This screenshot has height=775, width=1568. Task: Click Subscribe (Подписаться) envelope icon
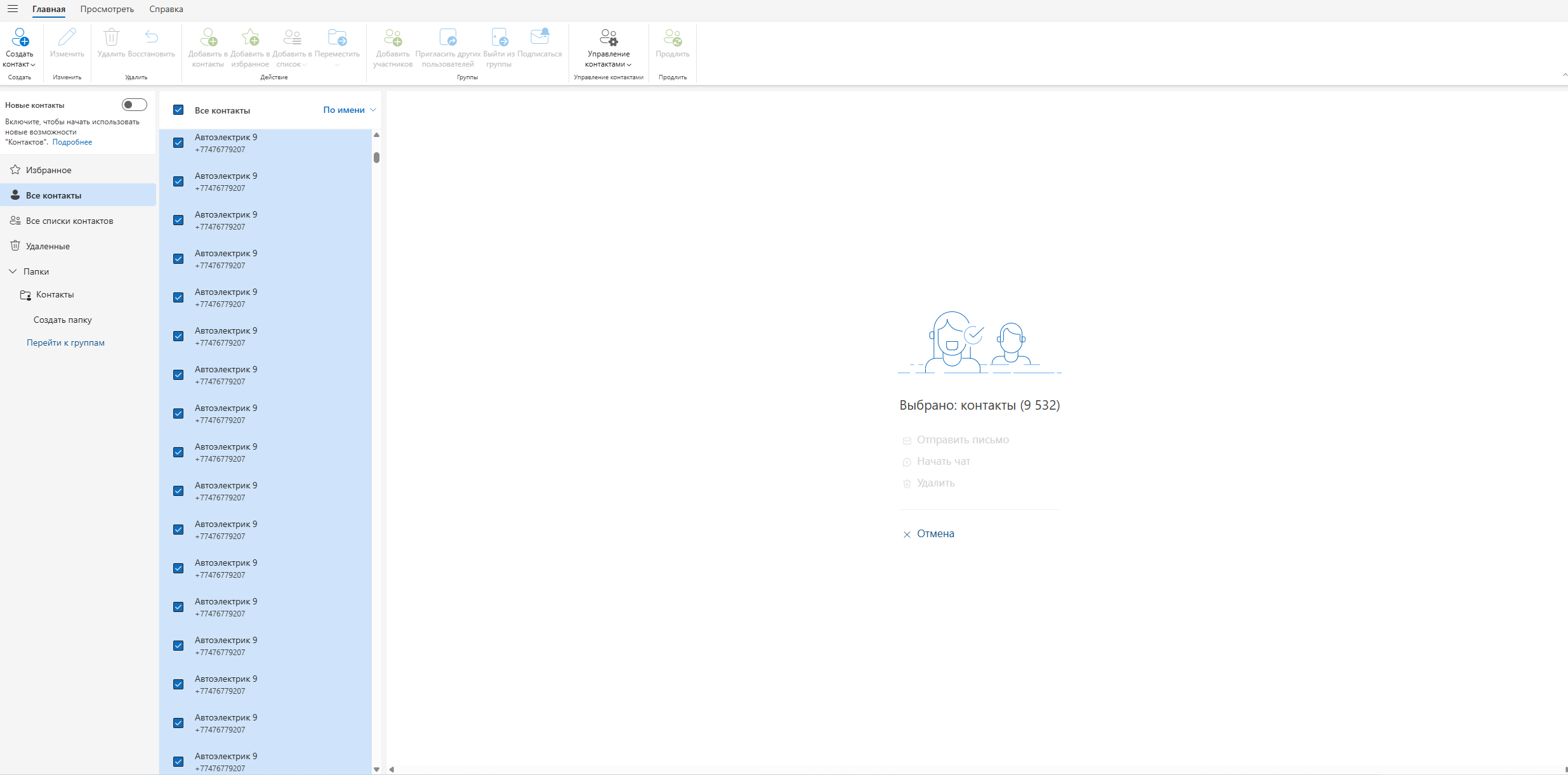tap(539, 37)
